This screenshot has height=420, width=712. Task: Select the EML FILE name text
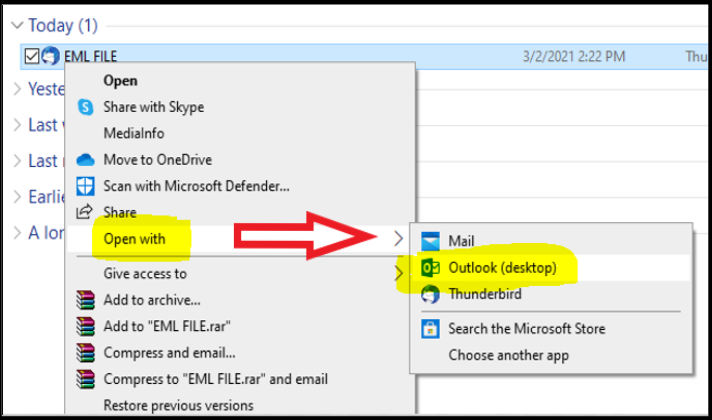90,56
